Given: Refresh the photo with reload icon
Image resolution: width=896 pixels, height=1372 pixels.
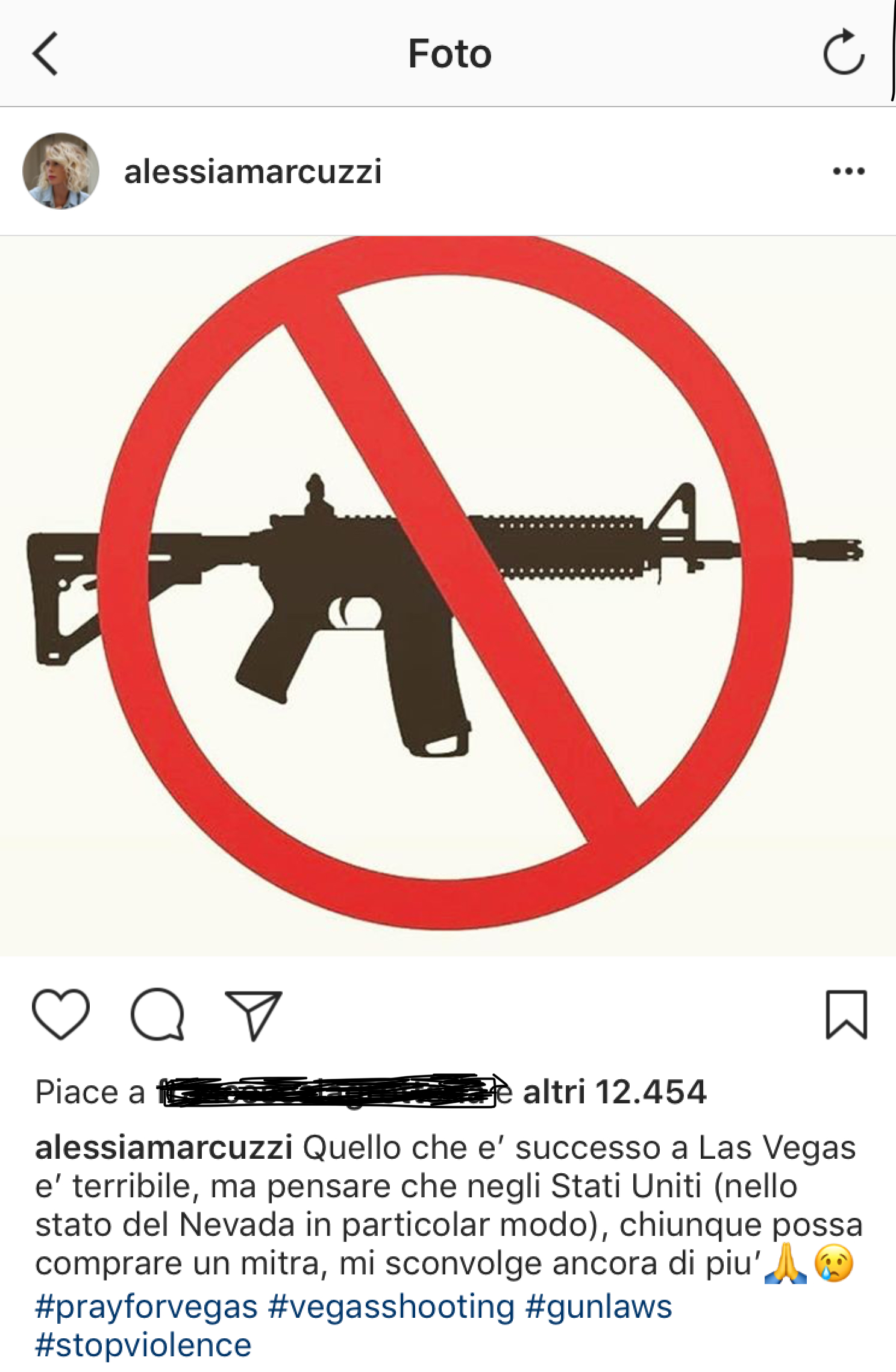Looking at the screenshot, I should pyautogui.click(x=844, y=52).
